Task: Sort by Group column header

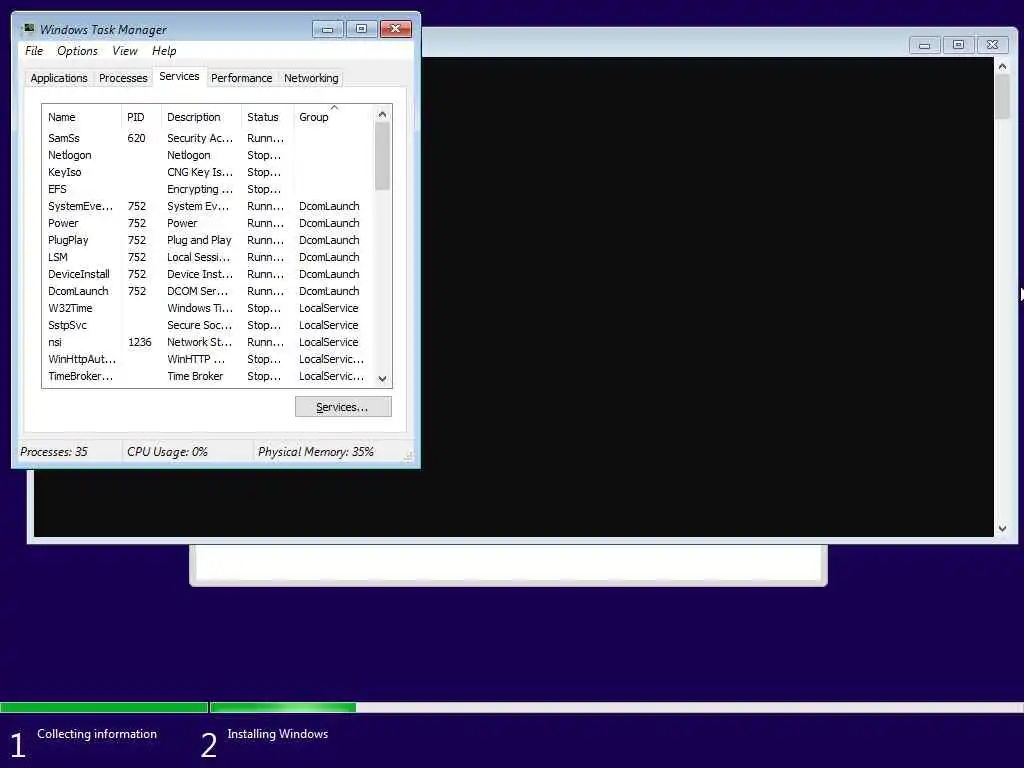Action: click(x=333, y=118)
